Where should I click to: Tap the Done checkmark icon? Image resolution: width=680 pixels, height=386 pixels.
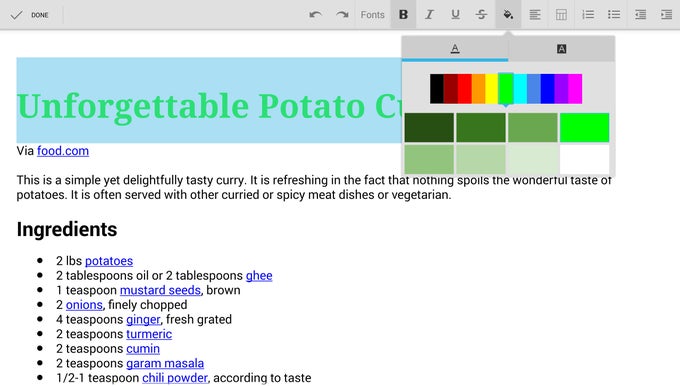[16, 15]
